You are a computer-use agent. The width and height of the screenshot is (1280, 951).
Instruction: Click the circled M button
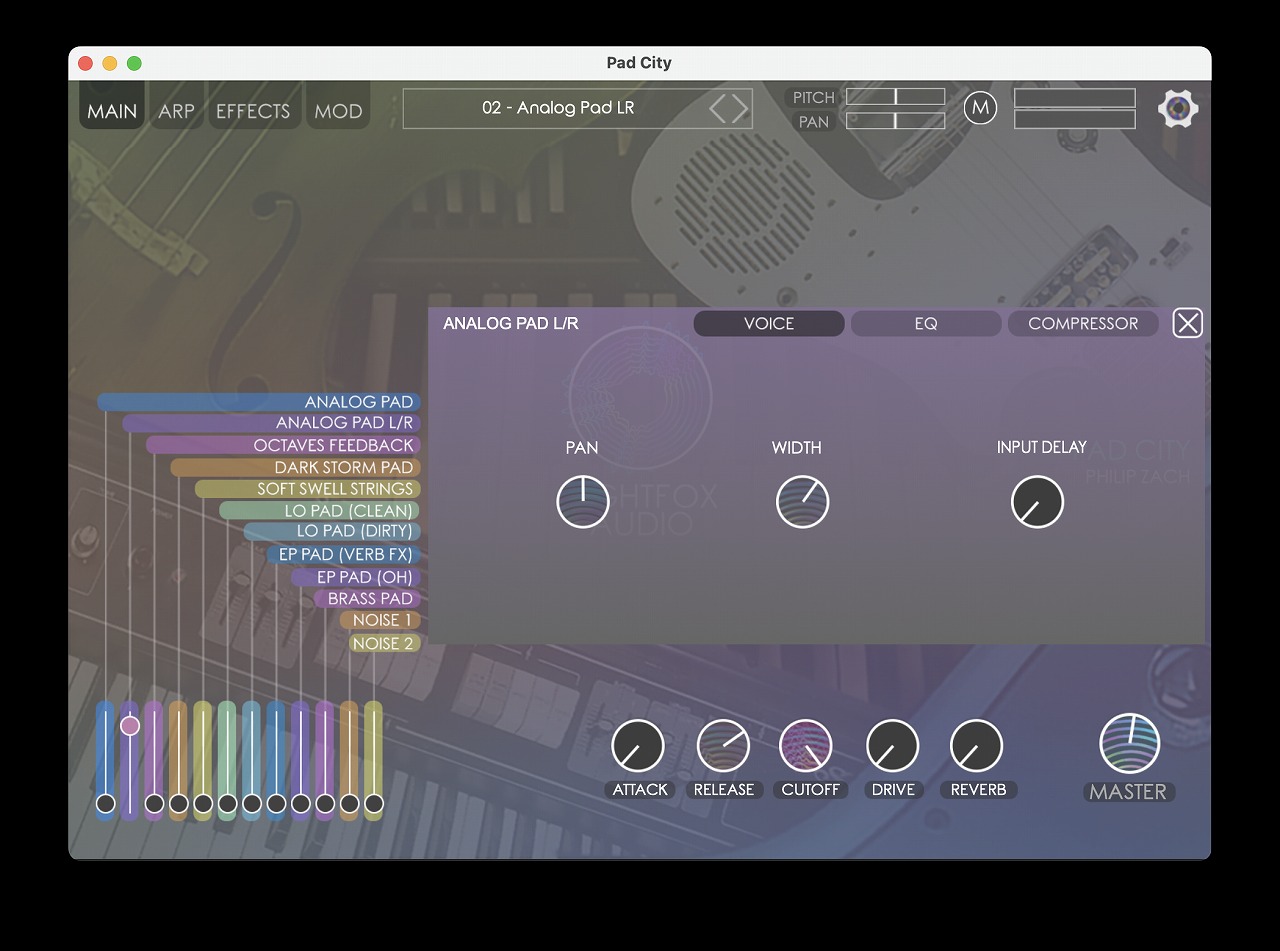click(980, 108)
